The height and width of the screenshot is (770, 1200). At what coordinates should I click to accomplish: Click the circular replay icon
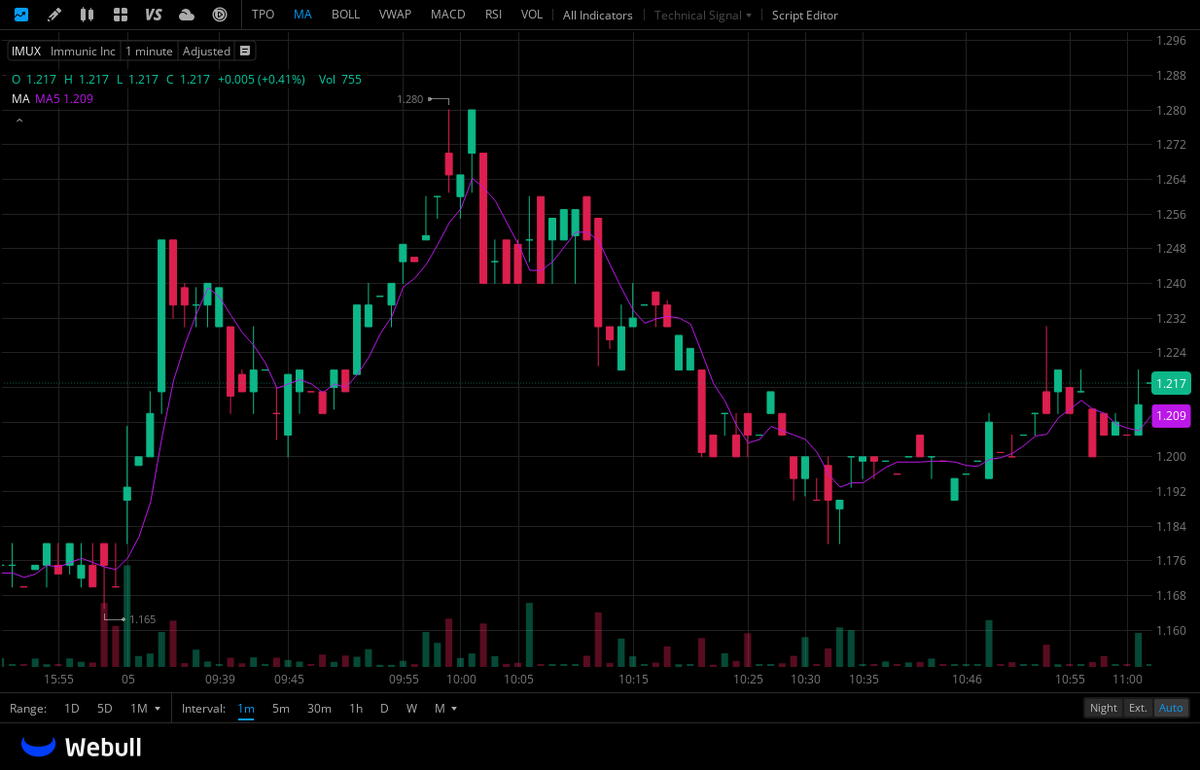pyautogui.click(x=220, y=15)
